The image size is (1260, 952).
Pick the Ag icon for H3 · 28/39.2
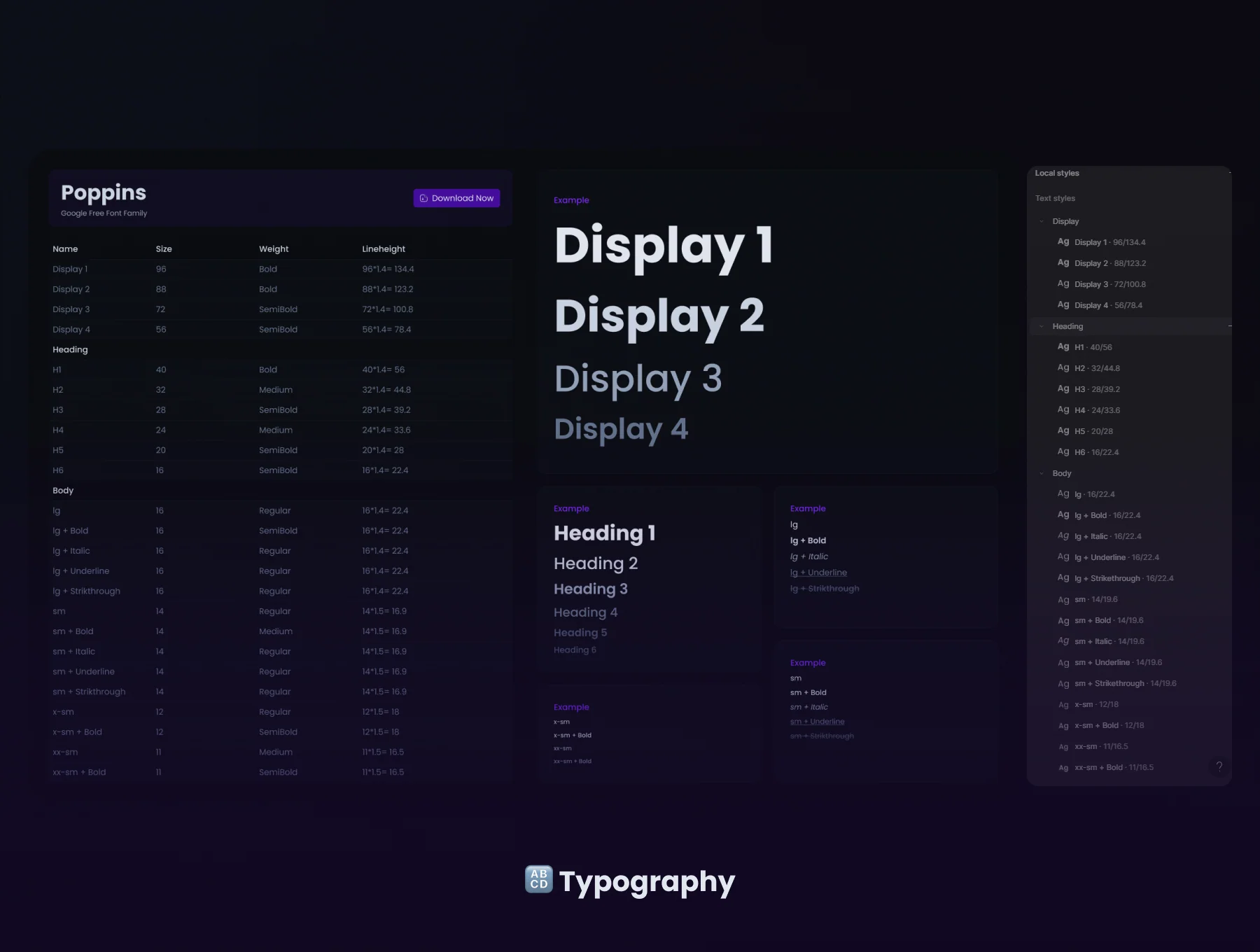pyautogui.click(x=1063, y=388)
